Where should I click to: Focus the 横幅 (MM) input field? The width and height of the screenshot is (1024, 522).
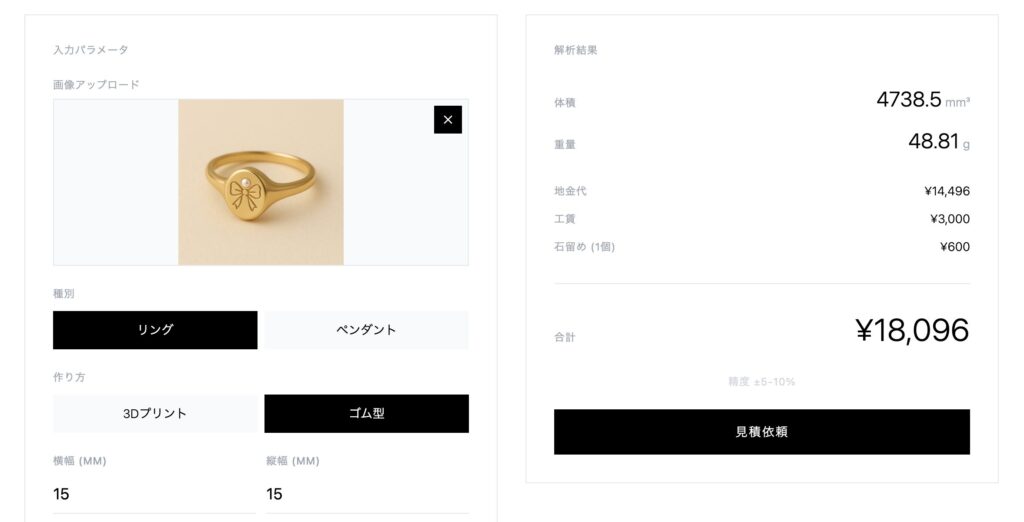click(x=154, y=494)
